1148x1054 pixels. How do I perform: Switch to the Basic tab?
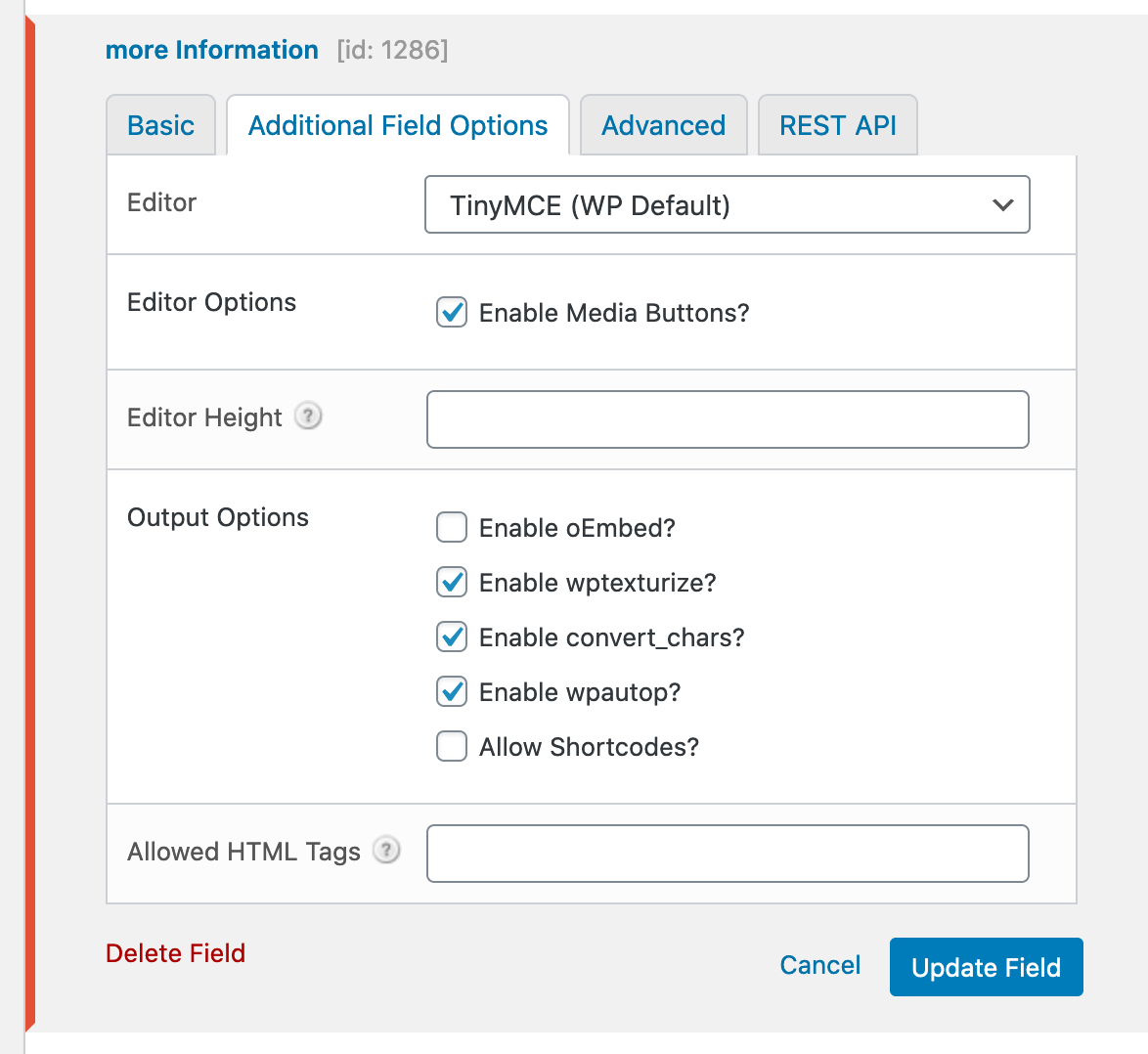tap(161, 126)
